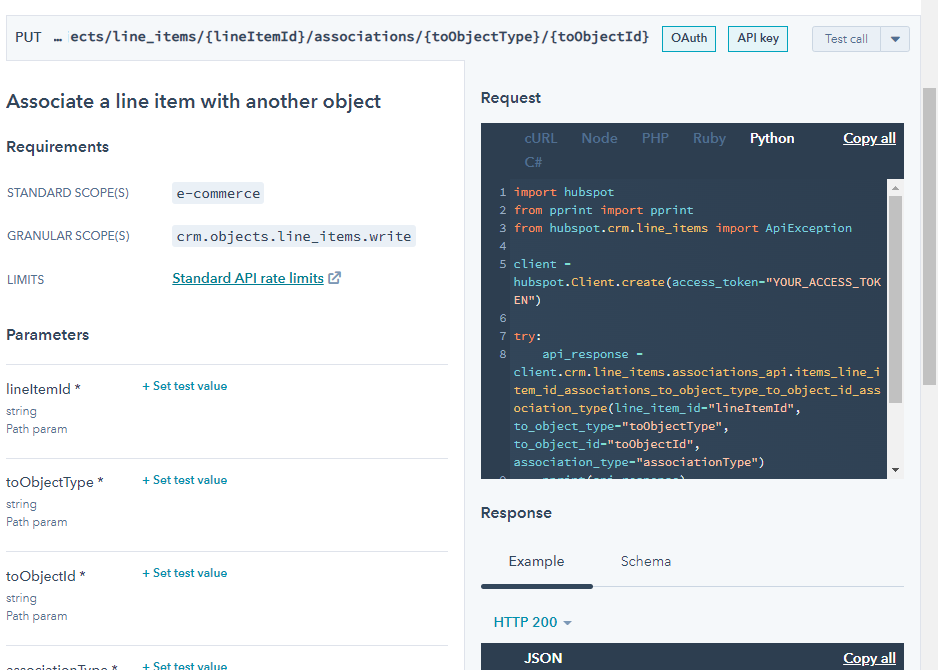Switch to the Node code tab
The width and height of the screenshot is (944, 670).
coord(599,138)
